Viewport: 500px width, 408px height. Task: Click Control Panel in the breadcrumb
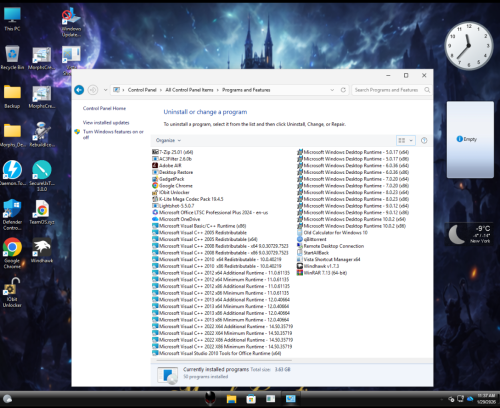[x=142, y=90]
